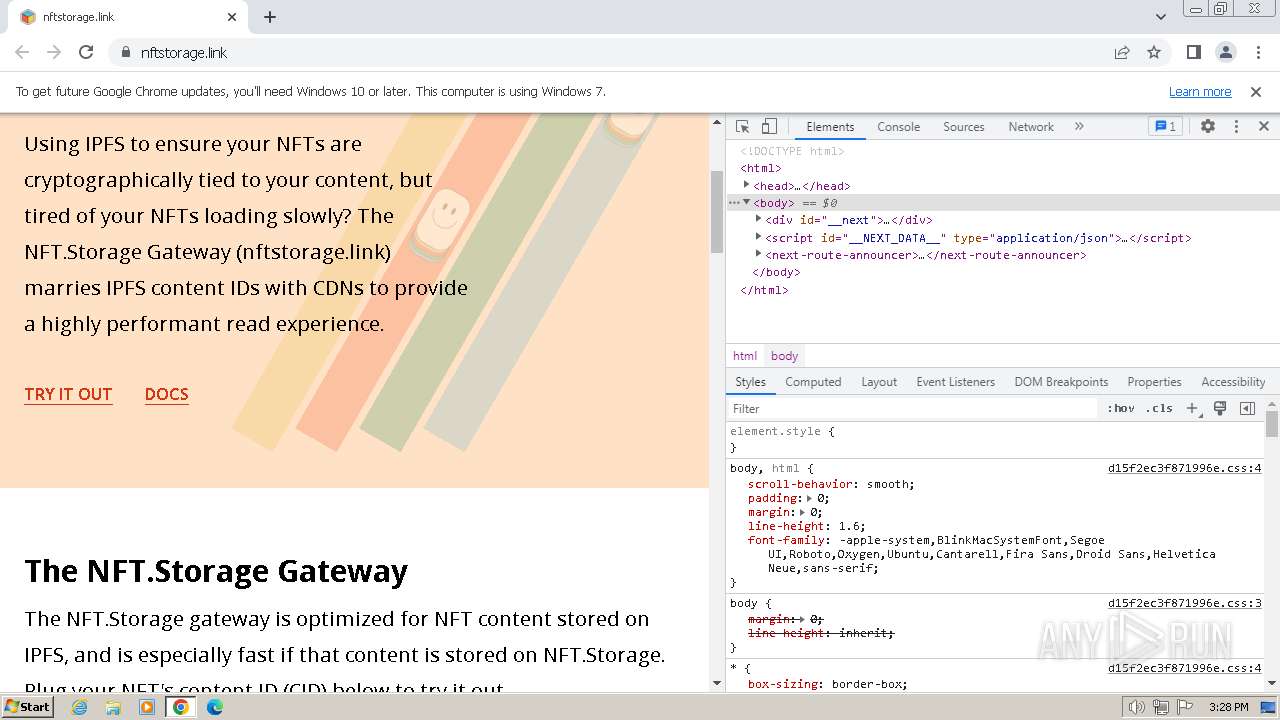Open the DevTools issues counter badge
Image resolution: width=1280 pixels, height=720 pixels.
pos(1165,126)
